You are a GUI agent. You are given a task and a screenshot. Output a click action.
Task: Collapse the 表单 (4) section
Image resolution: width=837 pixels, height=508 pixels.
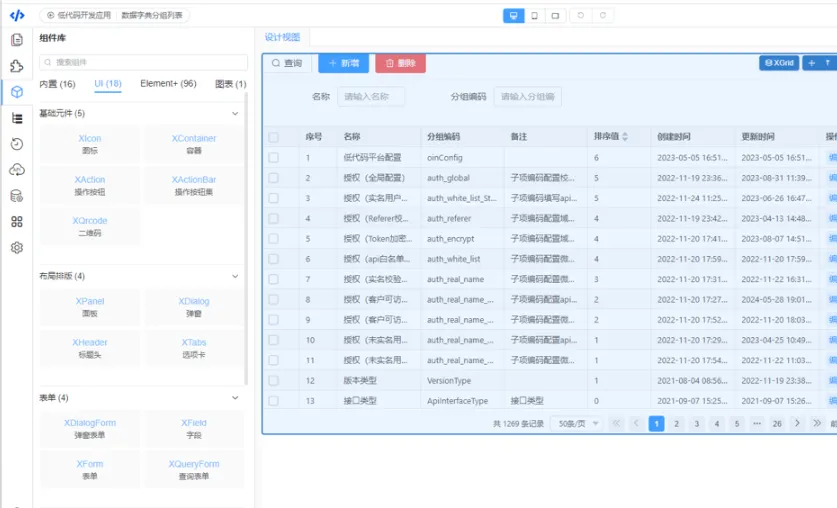click(235, 398)
